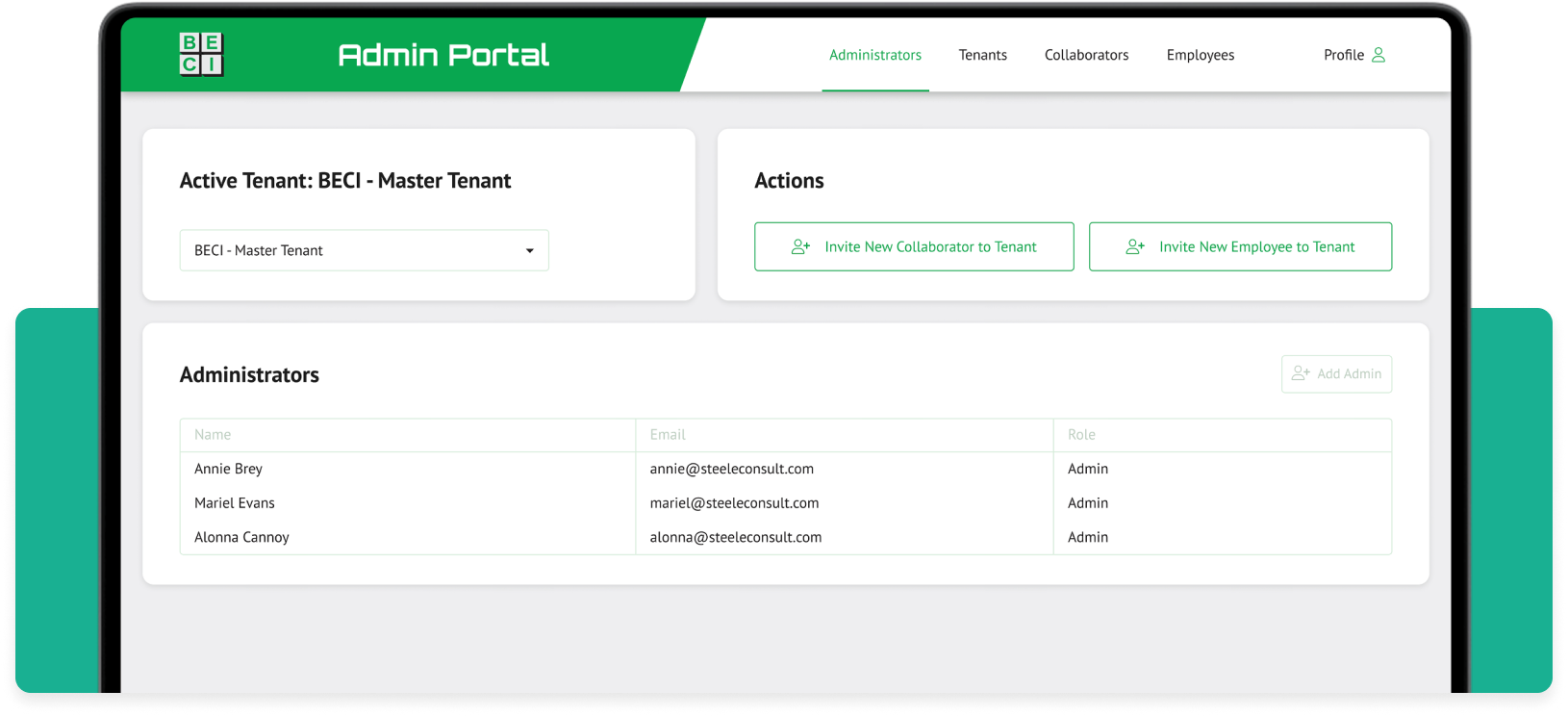Click the Admin Portal title
The height and width of the screenshot is (716, 1568).
click(x=443, y=55)
